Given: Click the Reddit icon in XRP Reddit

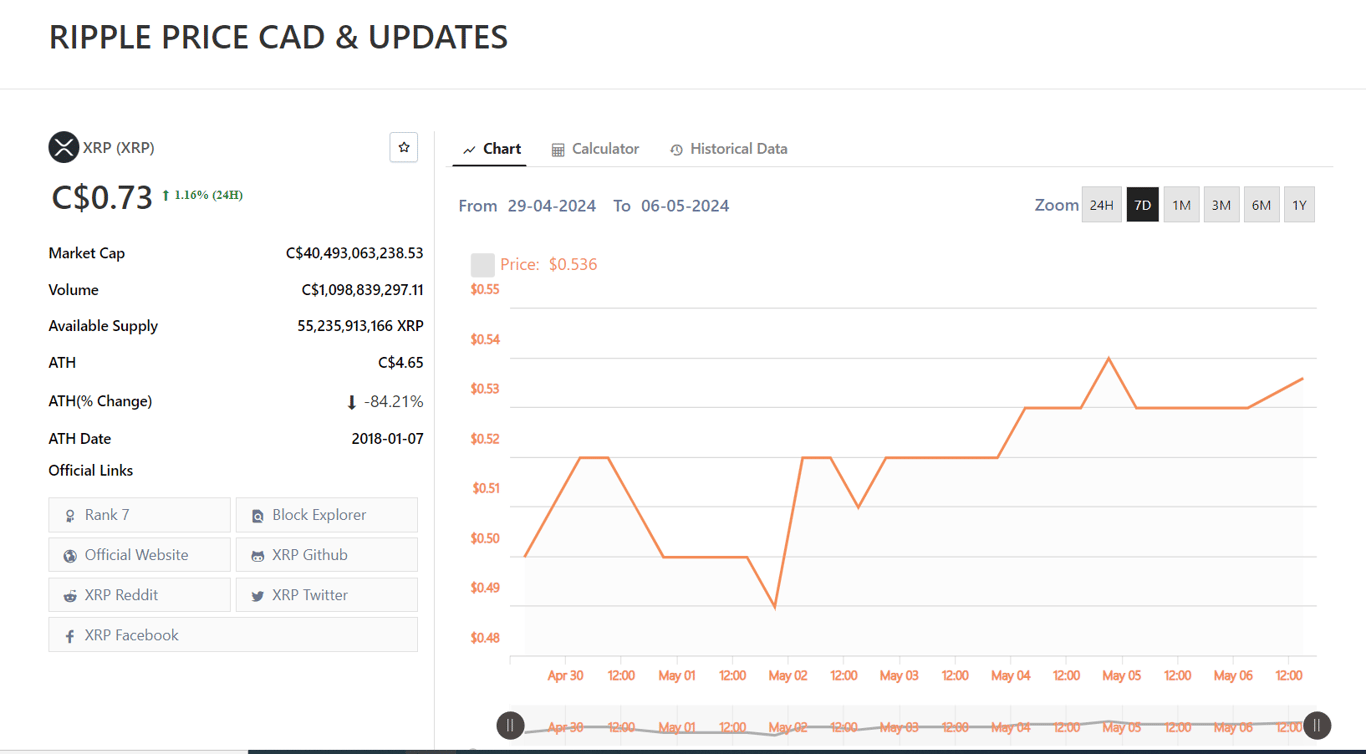Looking at the screenshot, I should pyautogui.click(x=70, y=596).
